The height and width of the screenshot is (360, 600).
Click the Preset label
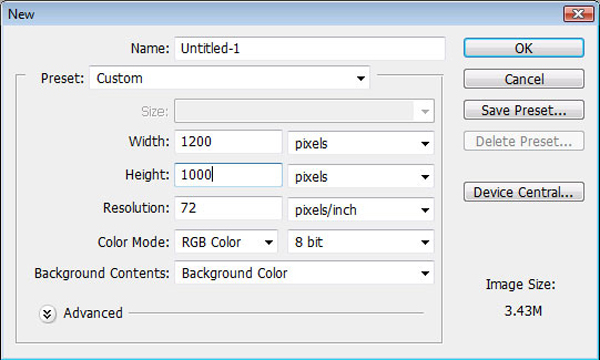click(x=62, y=78)
